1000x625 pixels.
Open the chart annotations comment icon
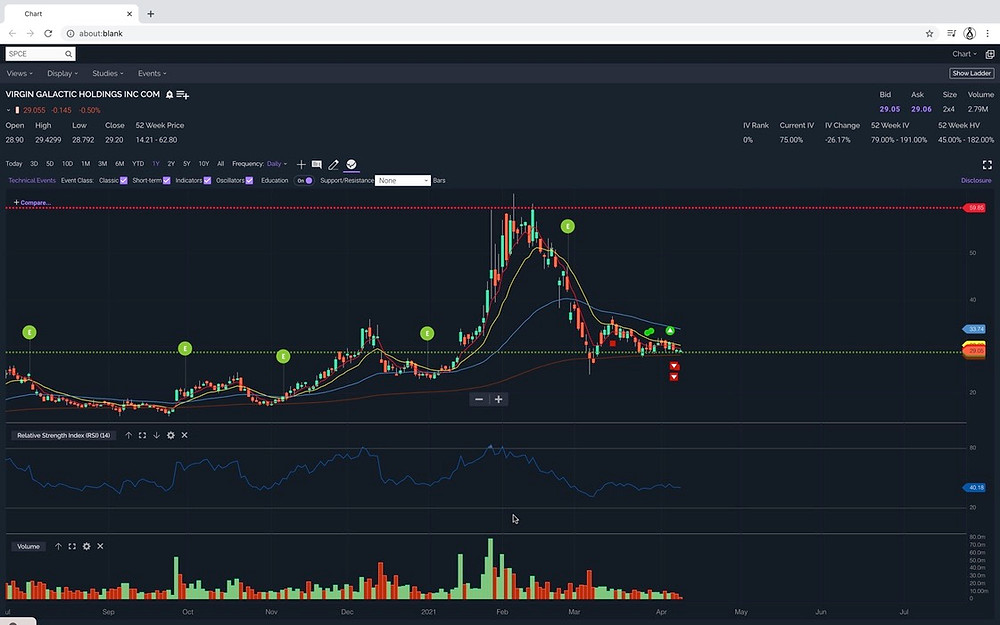[x=317, y=165]
